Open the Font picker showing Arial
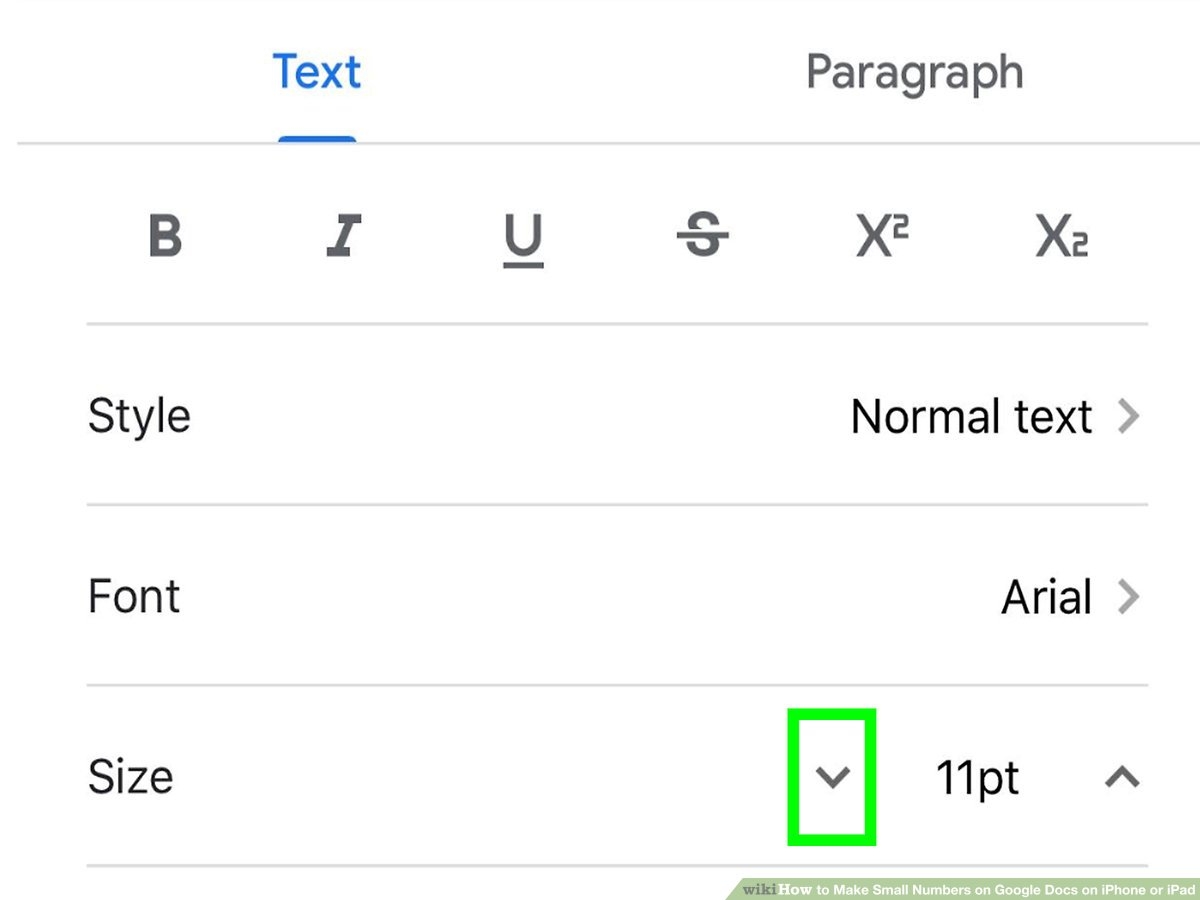The height and width of the screenshot is (900, 1200). click(1047, 597)
